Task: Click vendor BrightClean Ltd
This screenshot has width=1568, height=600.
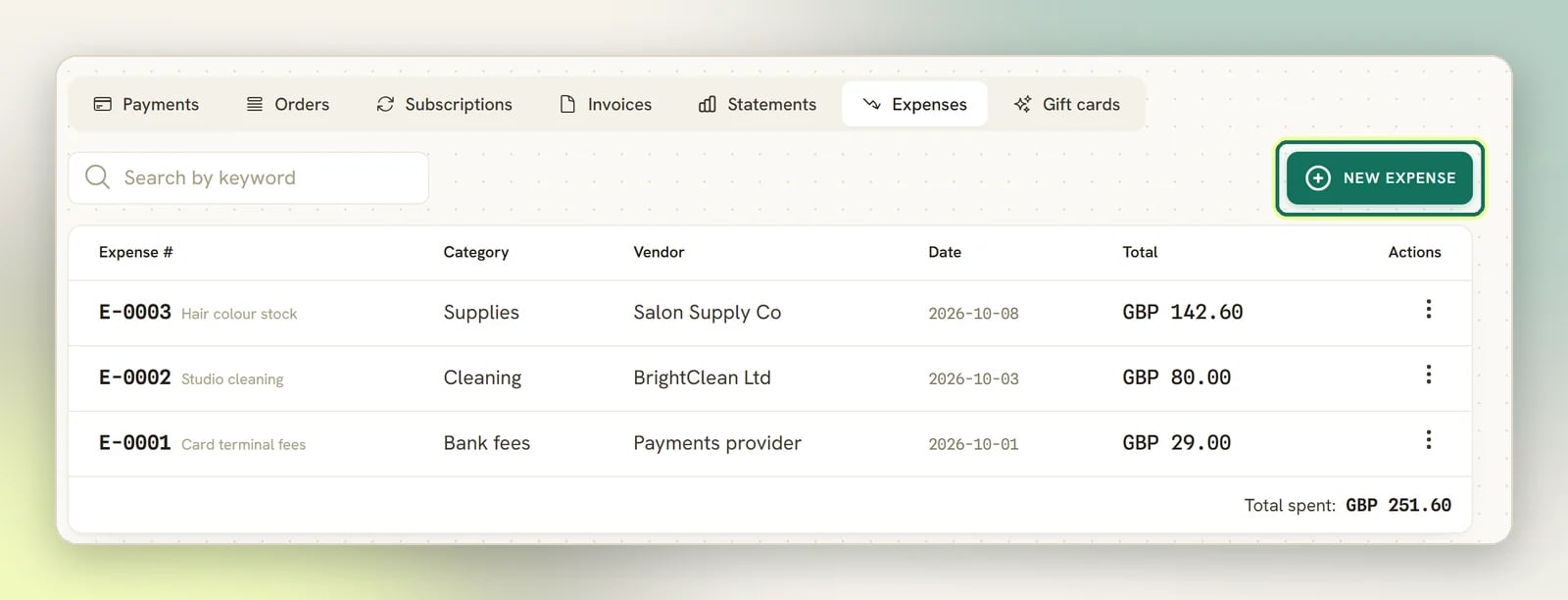Action: 702,378
